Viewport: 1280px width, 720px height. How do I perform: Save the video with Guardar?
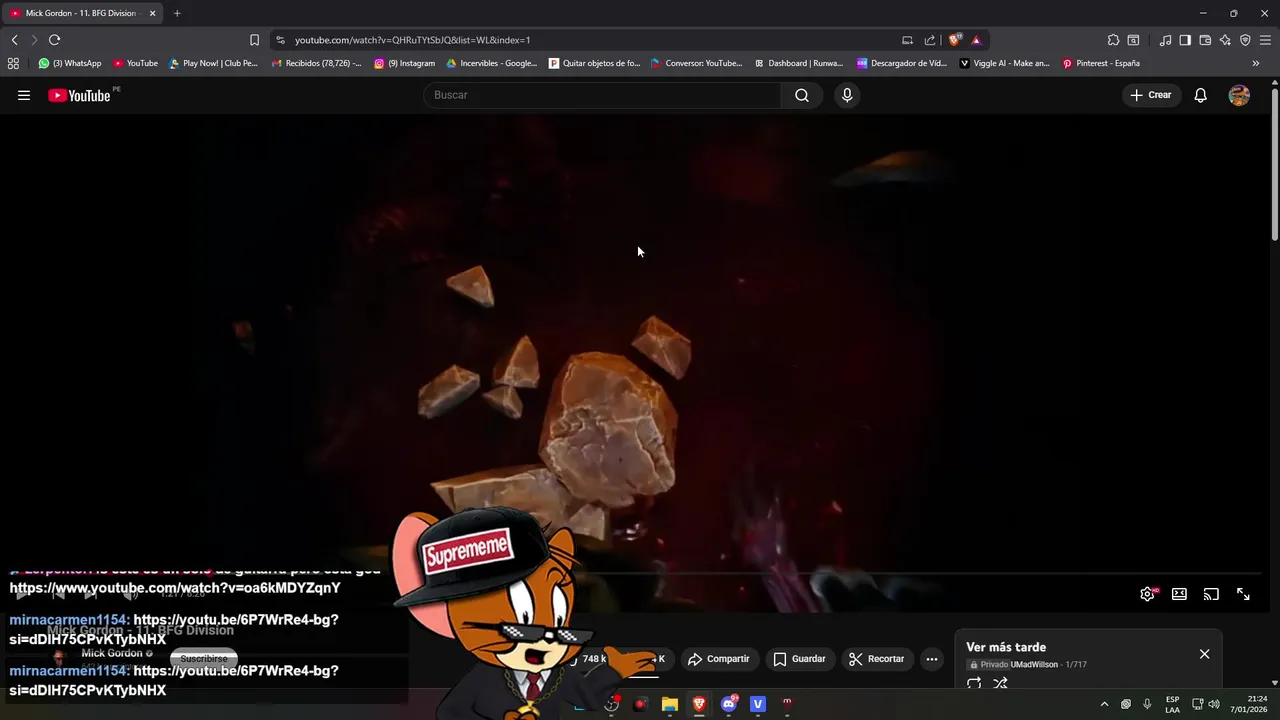tap(799, 659)
